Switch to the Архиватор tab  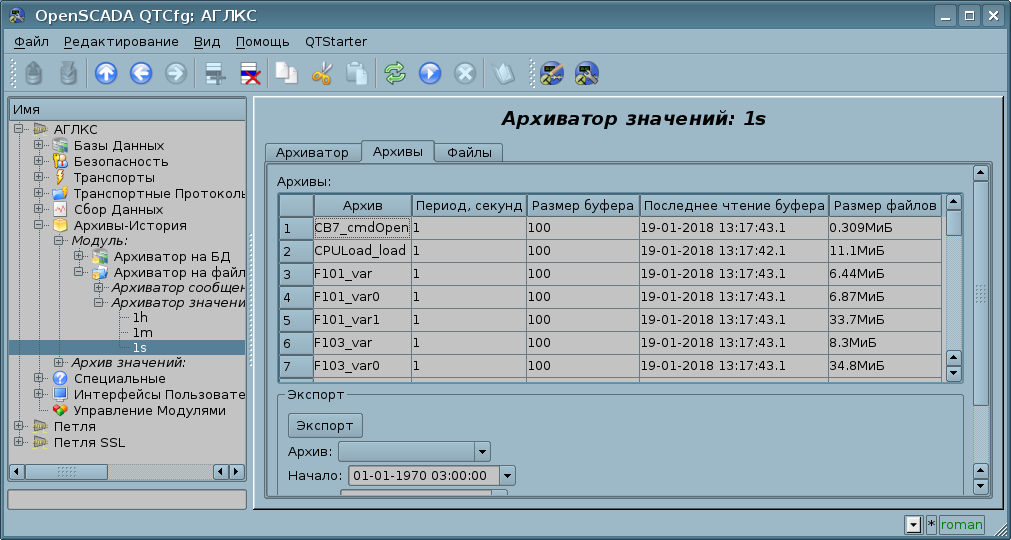[x=312, y=153]
